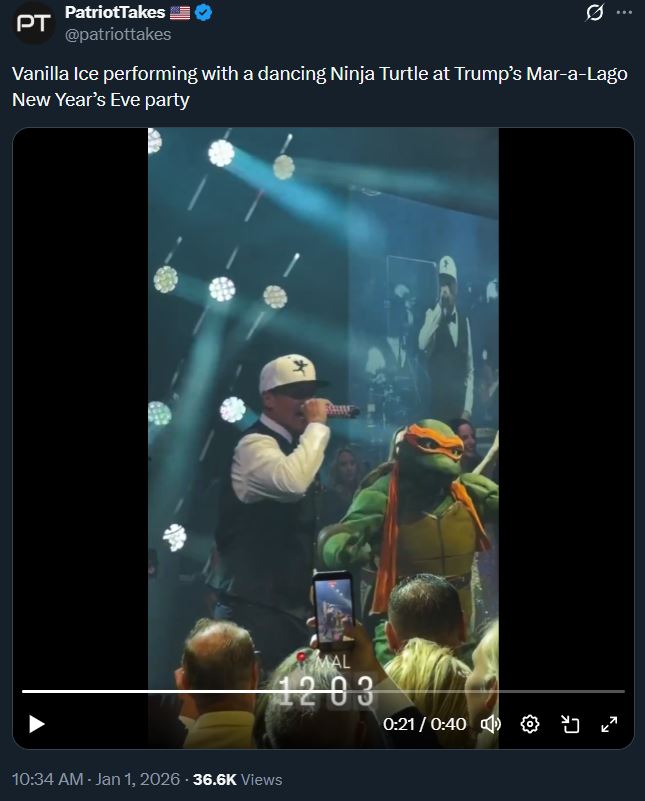Open the @patriottakes handle link

pos(118,34)
